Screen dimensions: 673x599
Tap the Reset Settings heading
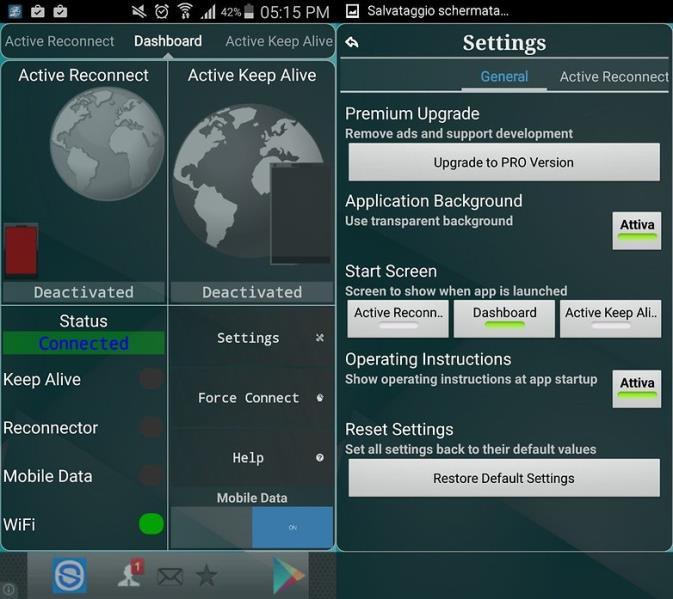point(399,430)
